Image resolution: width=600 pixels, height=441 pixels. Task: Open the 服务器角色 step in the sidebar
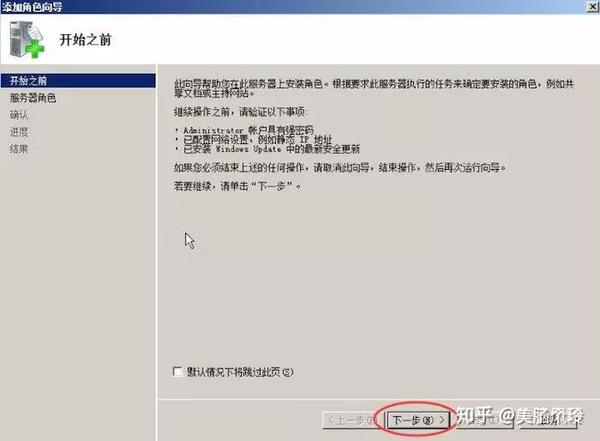point(33,98)
